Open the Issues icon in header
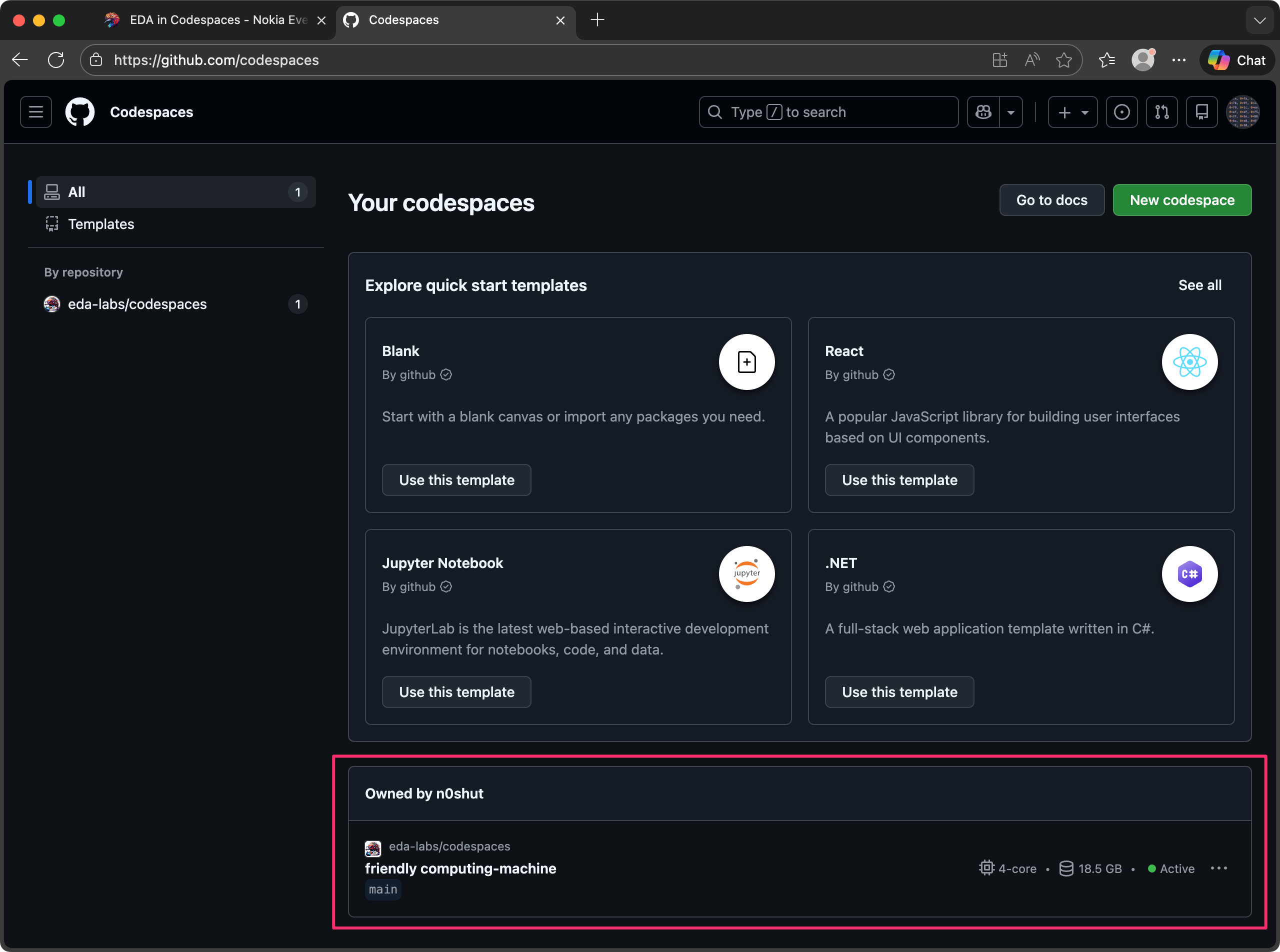The image size is (1280, 952). point(1121,112)
